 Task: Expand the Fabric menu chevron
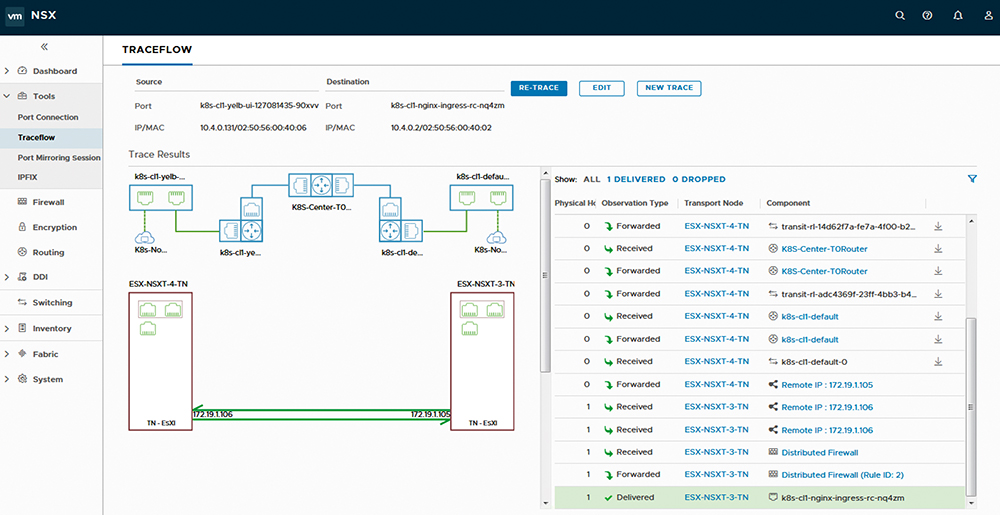6,354
